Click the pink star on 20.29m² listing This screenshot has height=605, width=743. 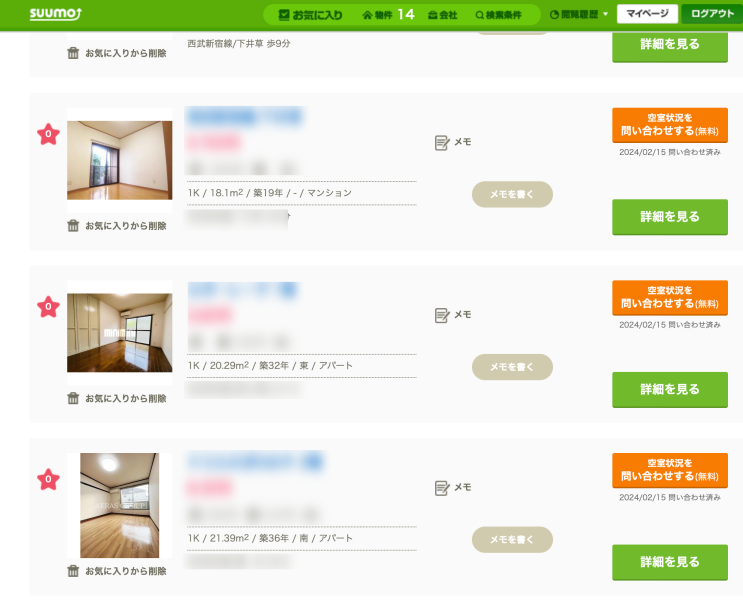pyautogui.click(x=48, y=307)
